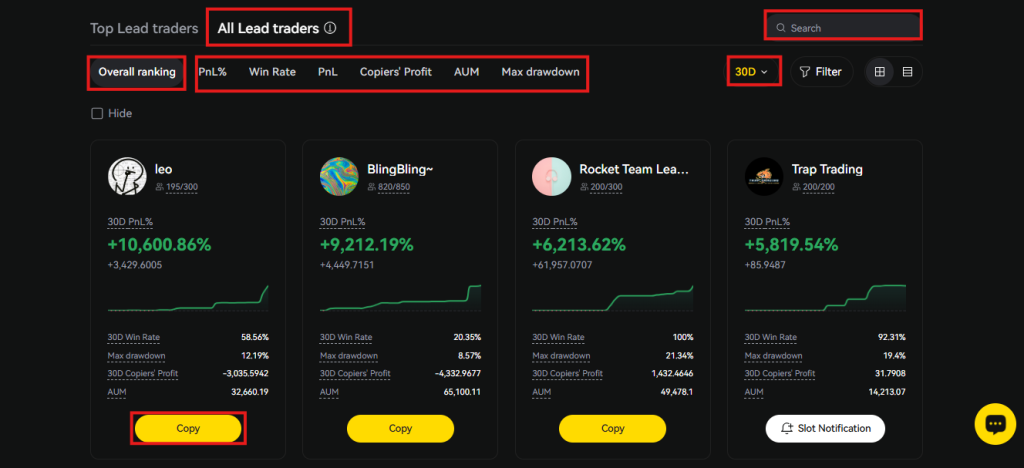
Task: Open Trap Trading profile avatar
Action: pos(764,176)
